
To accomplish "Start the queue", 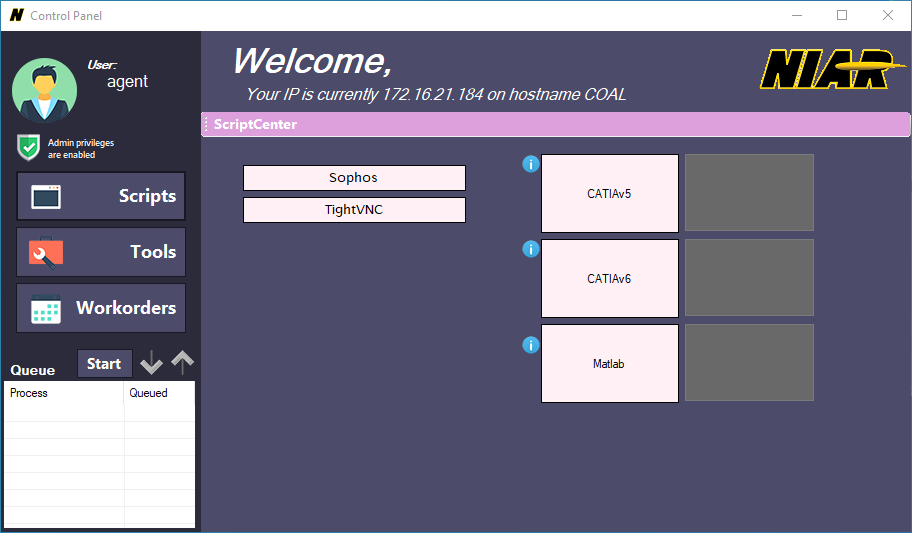I will (x=104, y=364).
